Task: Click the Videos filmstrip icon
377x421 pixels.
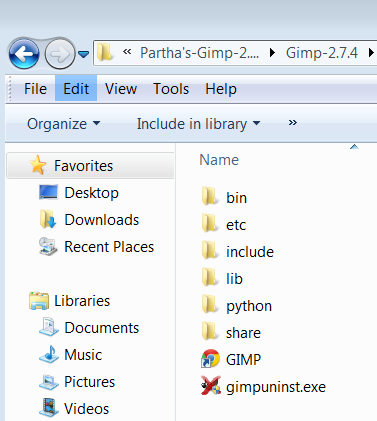Action: 49,408
